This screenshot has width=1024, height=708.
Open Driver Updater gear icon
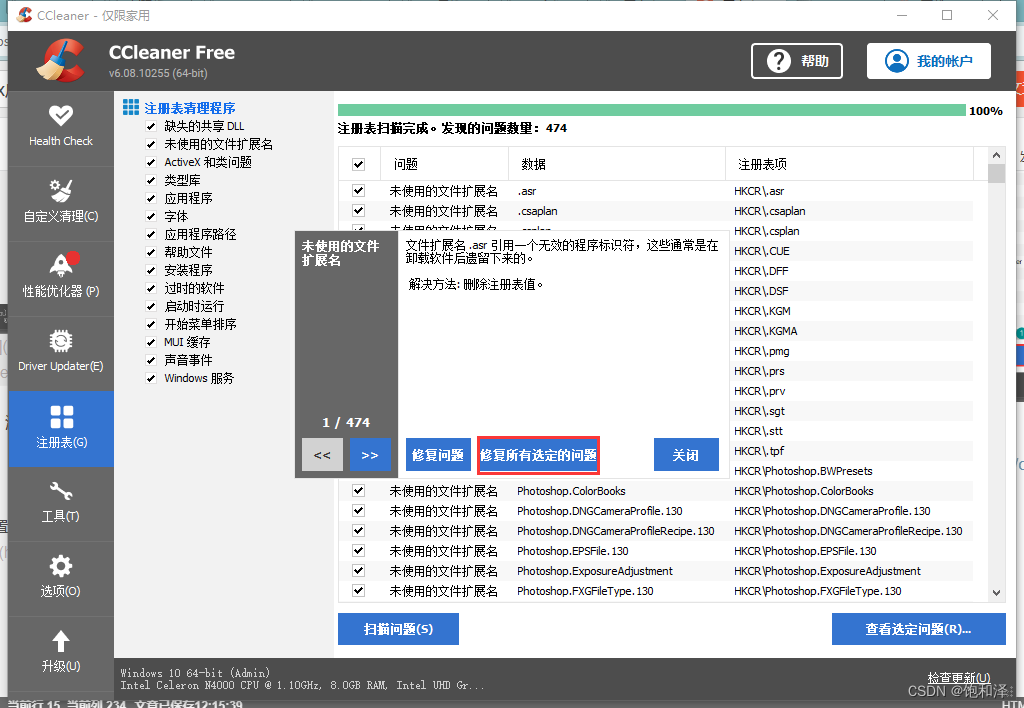point(61,341)
